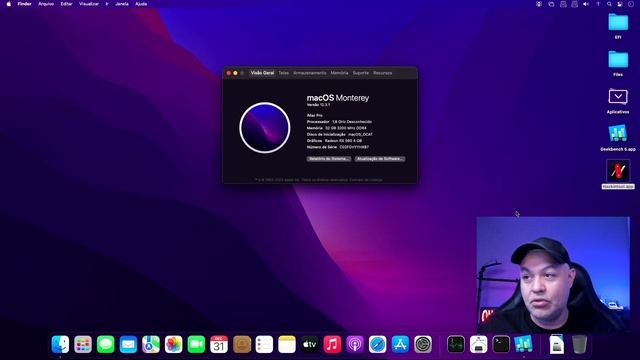Click the Número de Série row
The width and height of the screenshot is (640, 360).
[338, 147]
